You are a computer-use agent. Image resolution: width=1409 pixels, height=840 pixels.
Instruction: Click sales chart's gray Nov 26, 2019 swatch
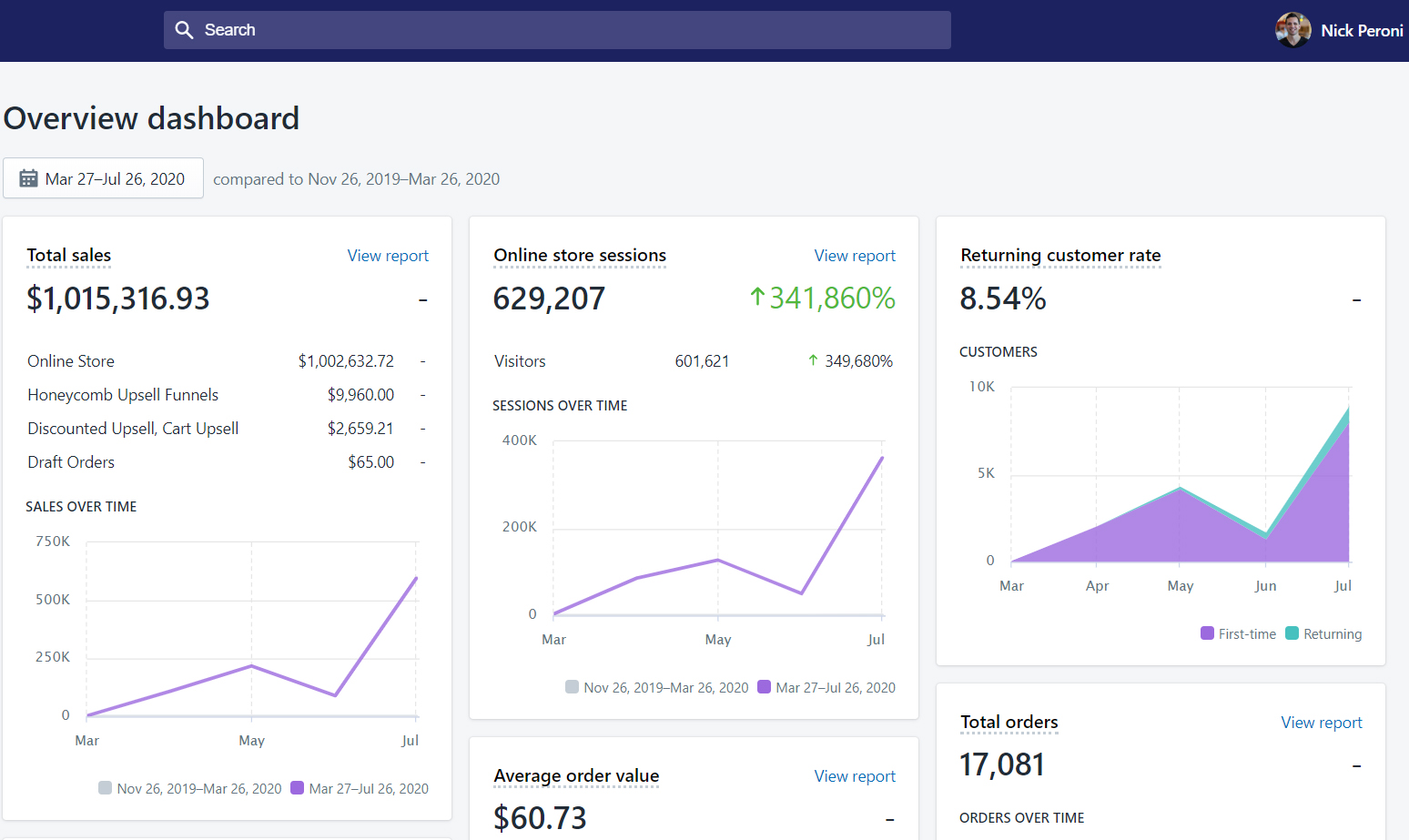pyautogui.click(x=105, y=788)
